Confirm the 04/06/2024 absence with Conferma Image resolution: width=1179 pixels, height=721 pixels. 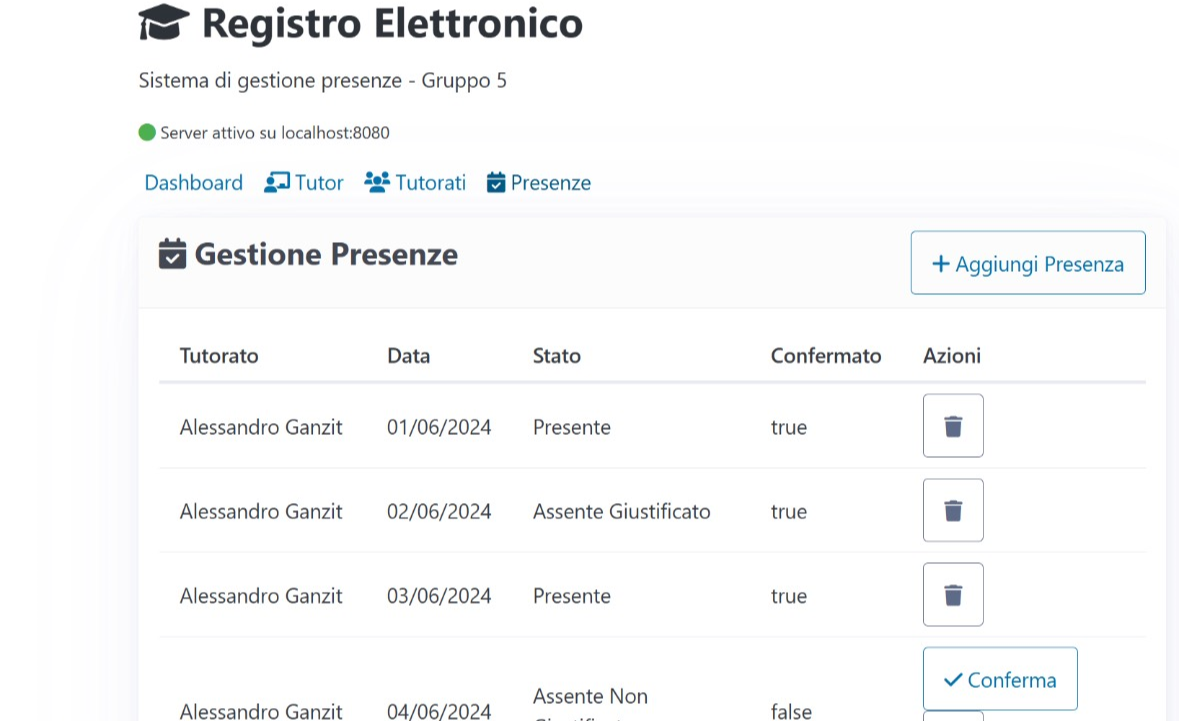click(x=1000, y=679)
